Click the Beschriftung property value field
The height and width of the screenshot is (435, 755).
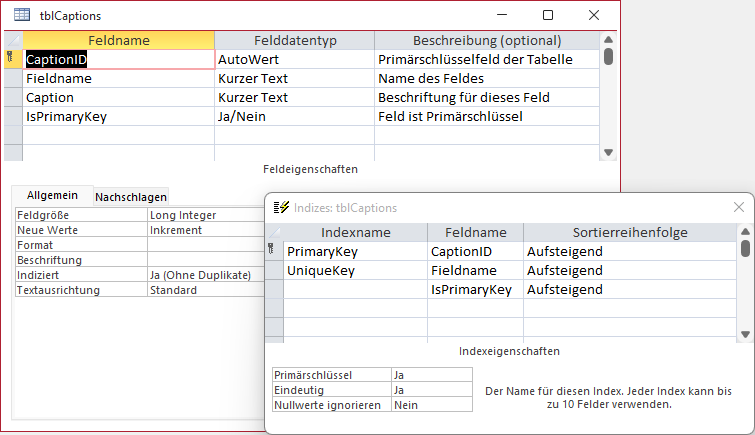click(206, 260)
